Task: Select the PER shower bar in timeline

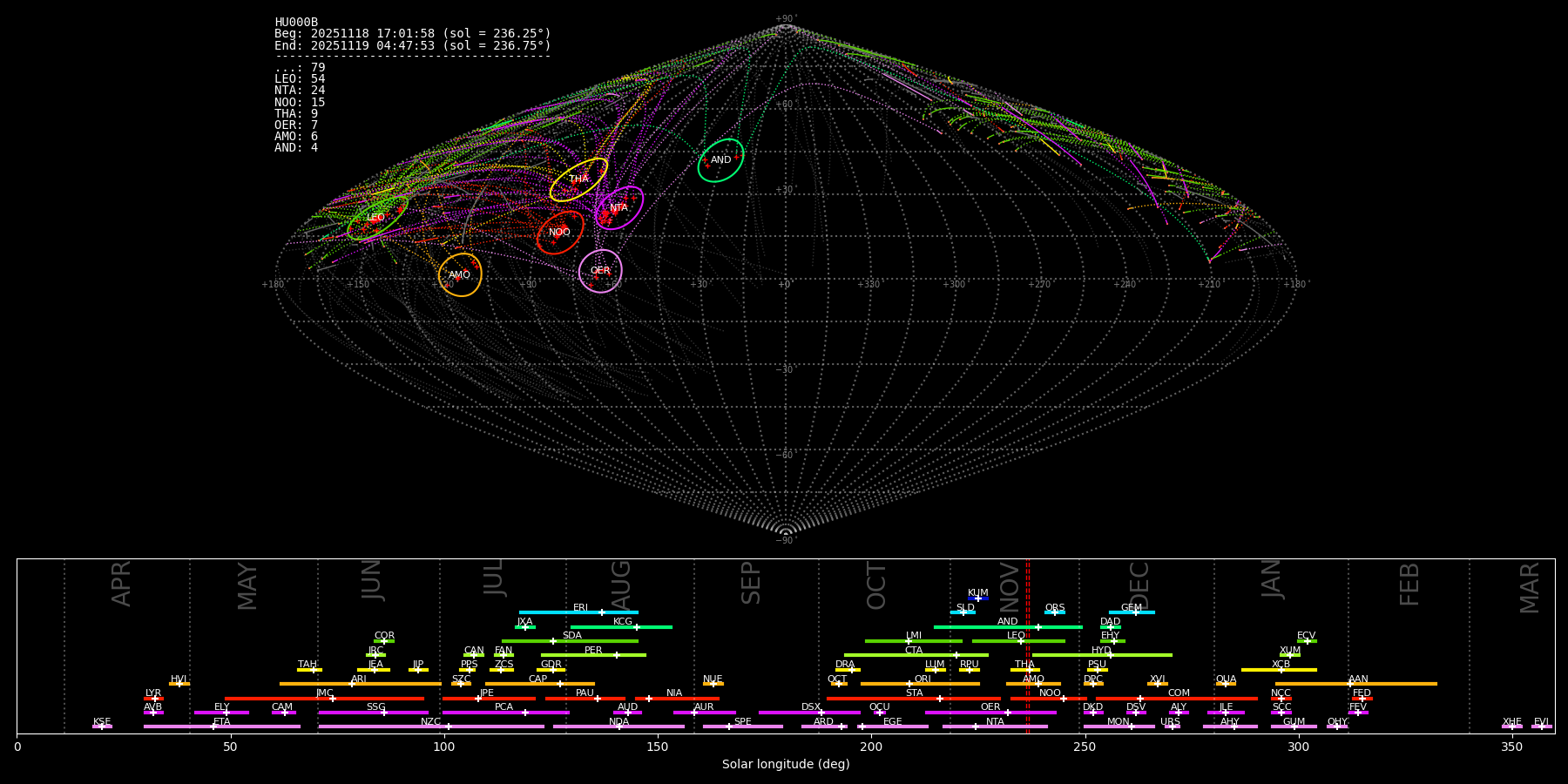Action: (x=593, y=655)
